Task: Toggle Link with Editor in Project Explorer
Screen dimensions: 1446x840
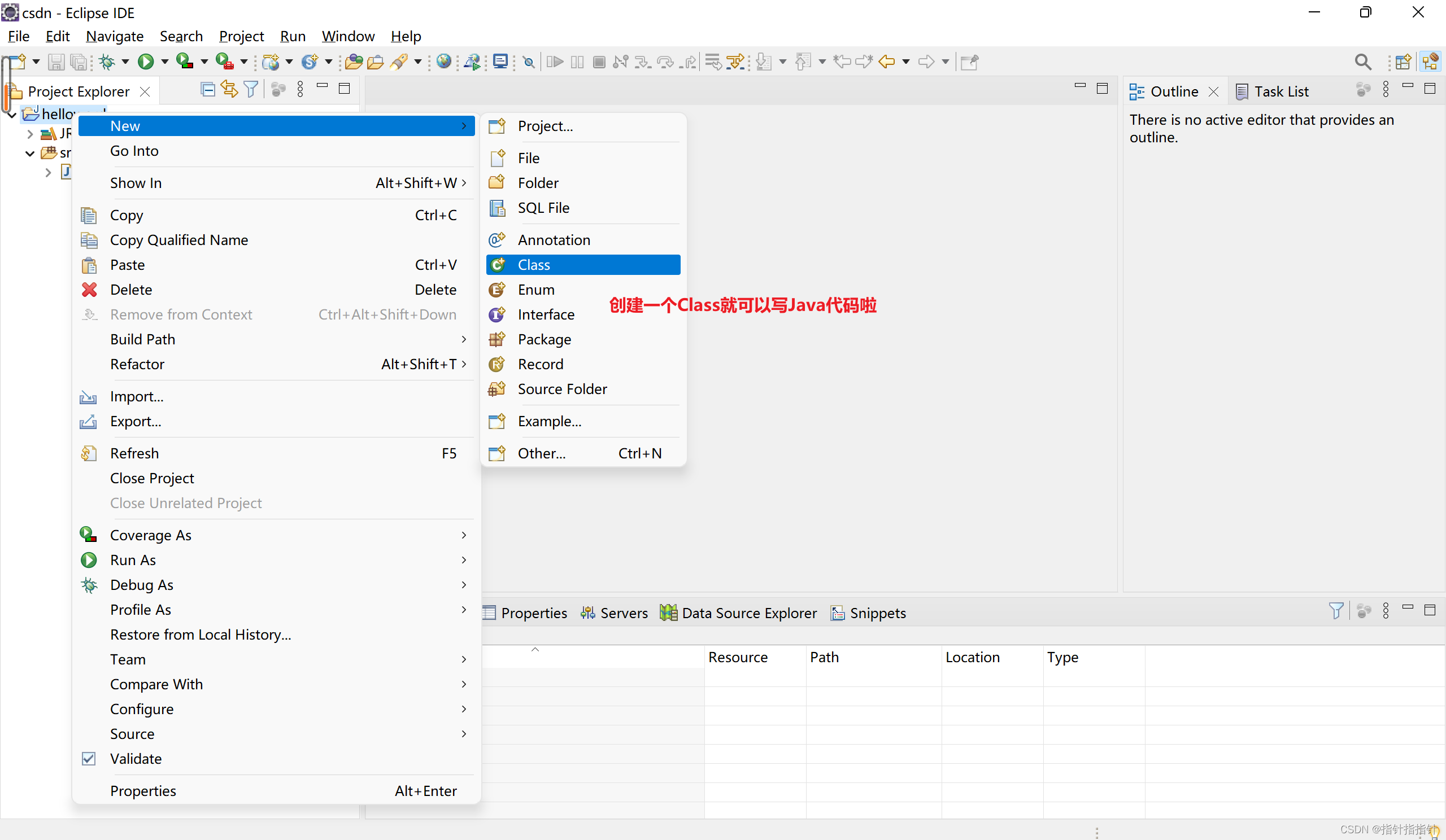Action: click(x=229, y=89)
